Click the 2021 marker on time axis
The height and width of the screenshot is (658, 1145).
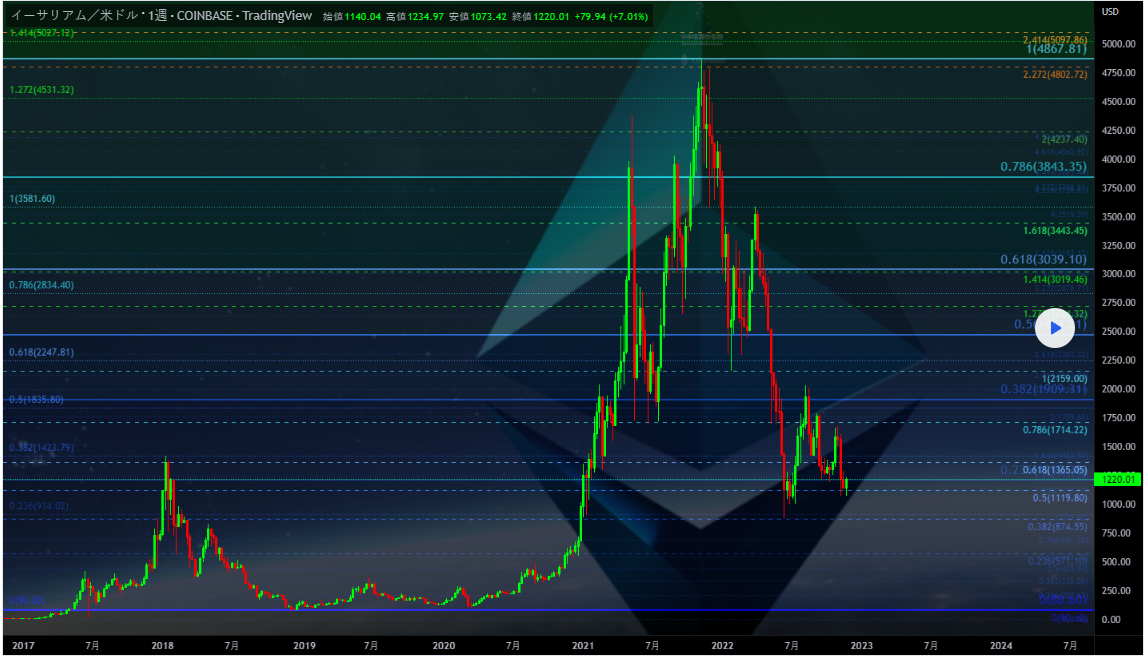pos(581,646)
